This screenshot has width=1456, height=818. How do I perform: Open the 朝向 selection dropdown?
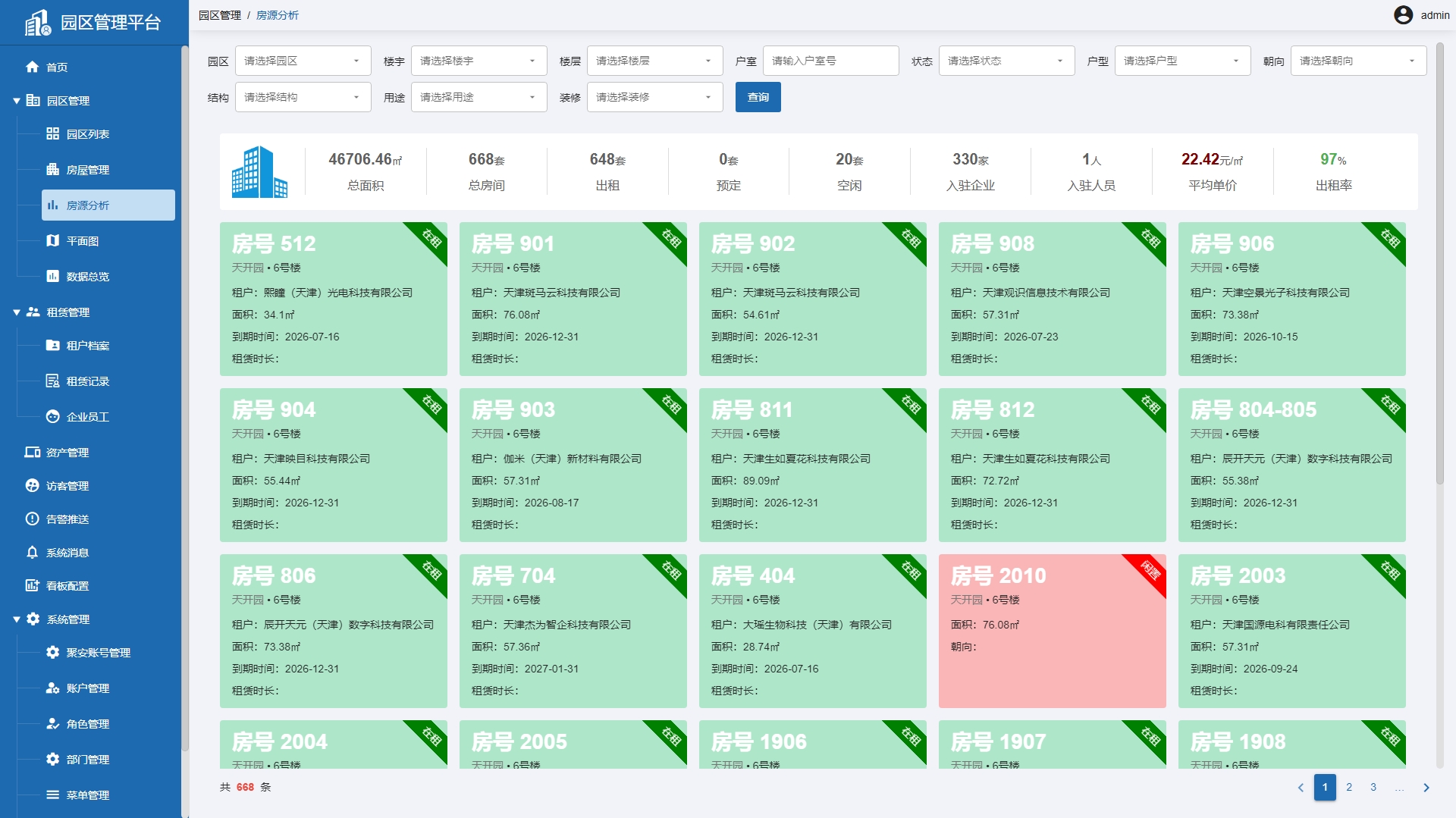[x=1358, y=61]
